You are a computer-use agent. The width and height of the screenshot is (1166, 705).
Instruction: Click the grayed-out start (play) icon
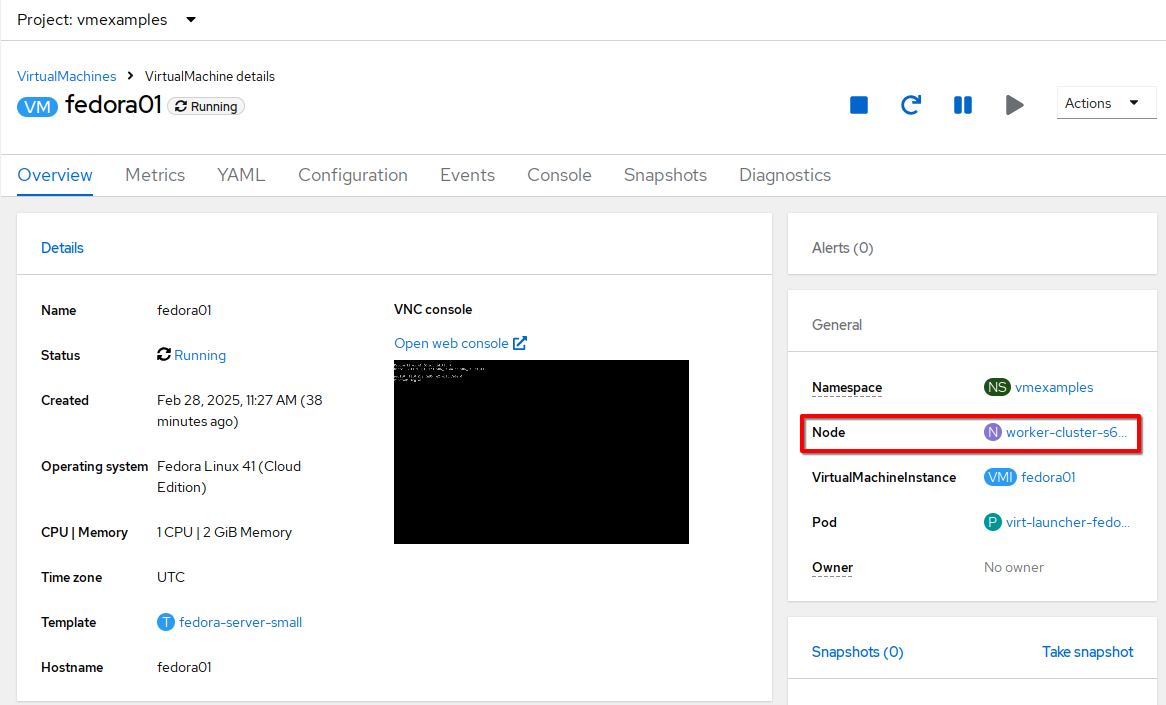[x=1014, y=105]
